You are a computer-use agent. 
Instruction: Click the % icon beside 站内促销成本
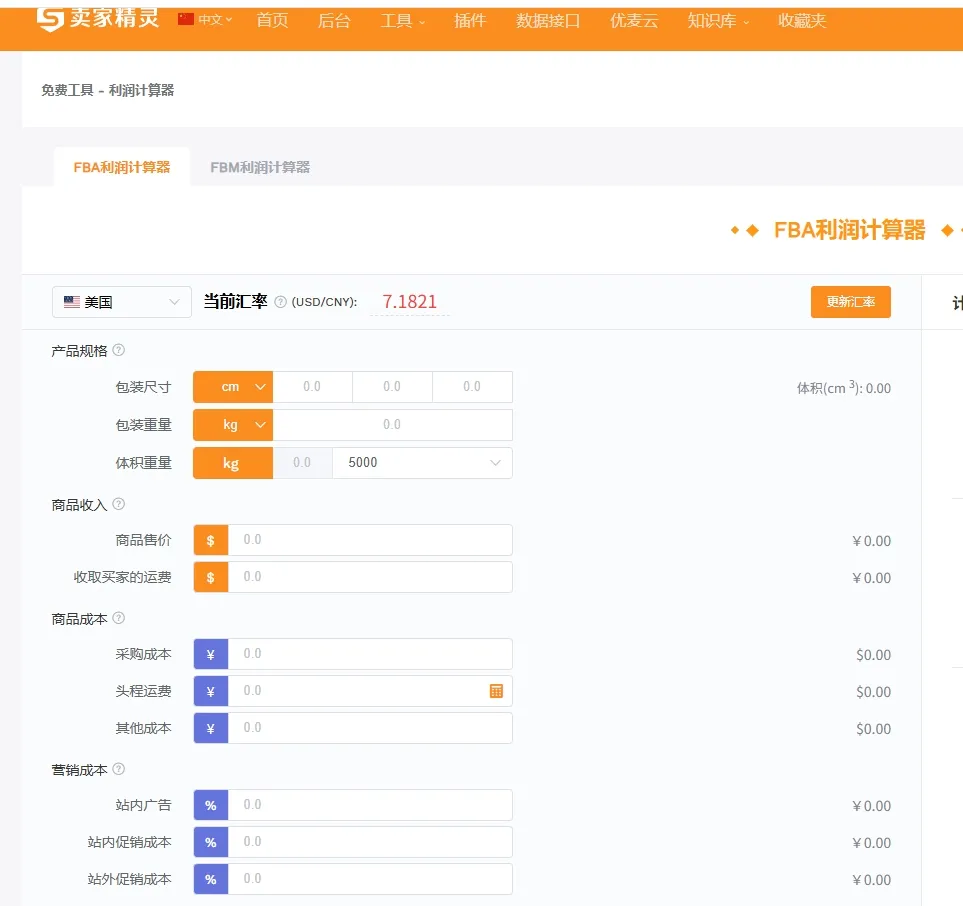tap(211, 842)
